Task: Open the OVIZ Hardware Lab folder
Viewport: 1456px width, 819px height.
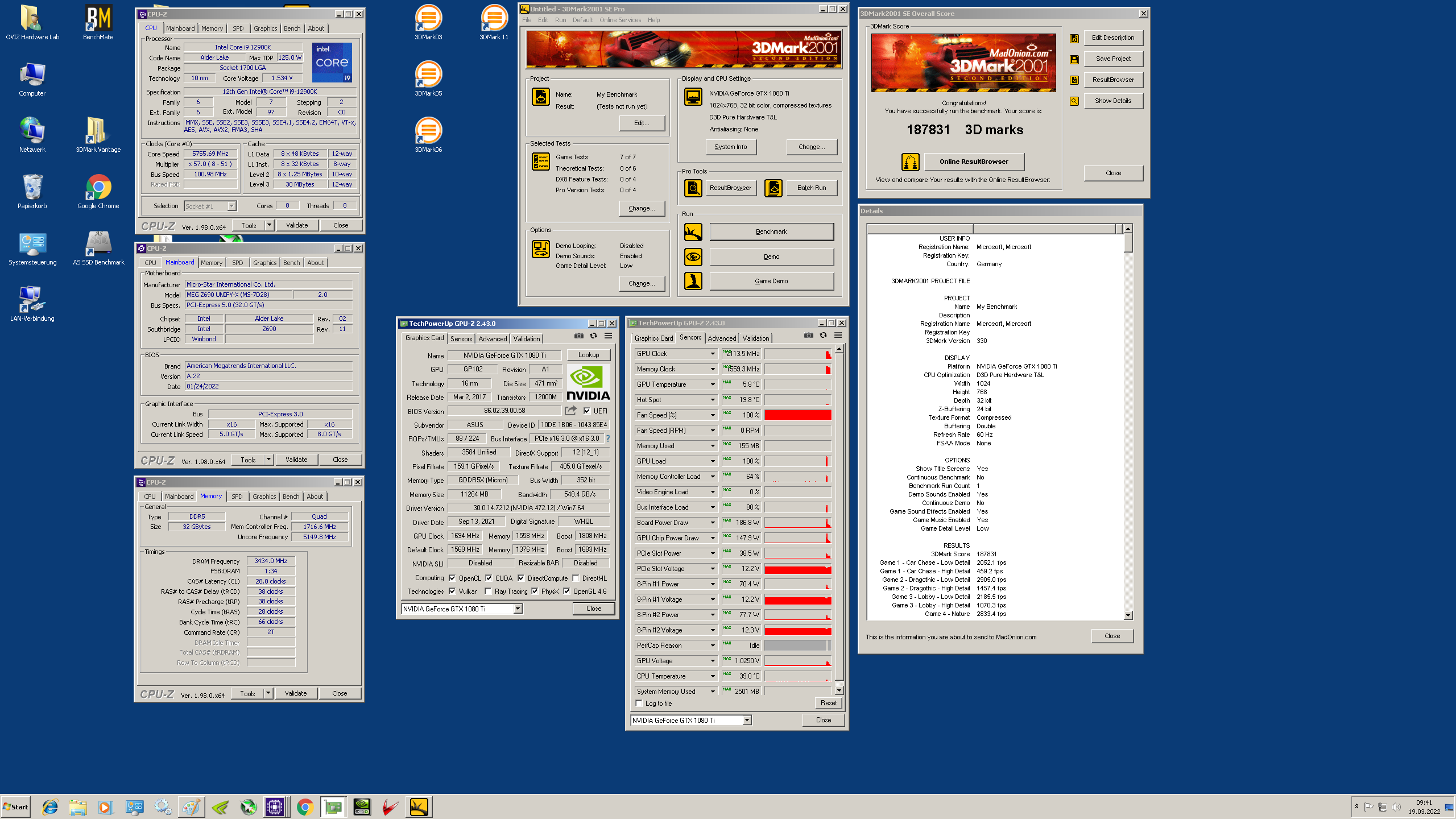Action: (32, 23)
